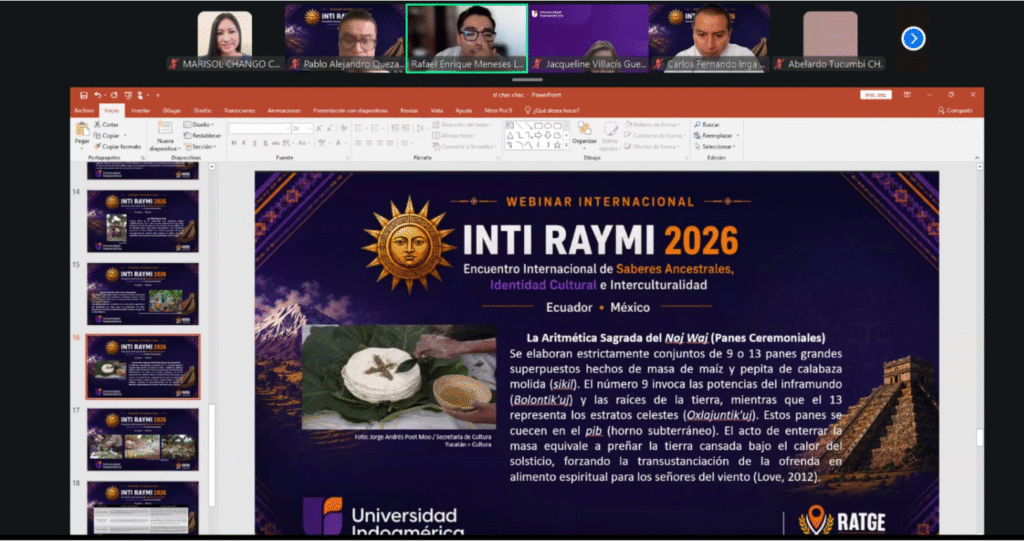Undo last action in PowerPoint quick access toolbar
Viewport: 1024px width, 541px height.
pos(97,95)
